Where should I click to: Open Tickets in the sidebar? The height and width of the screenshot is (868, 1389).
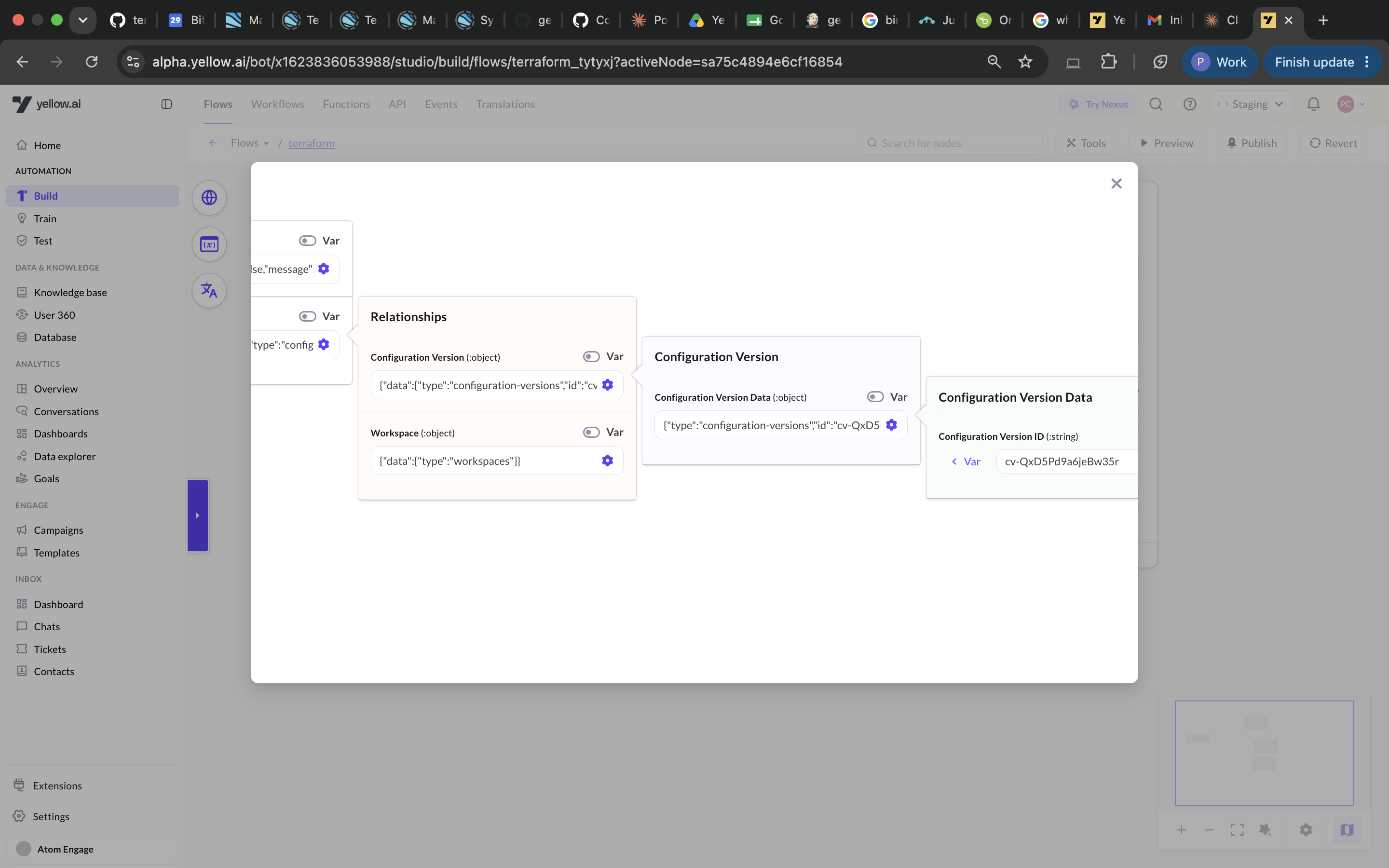(x=93, y=649)
